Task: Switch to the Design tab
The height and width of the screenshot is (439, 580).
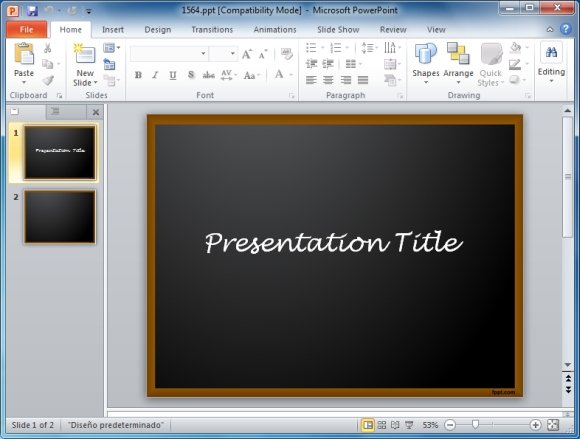Action: 158,30
